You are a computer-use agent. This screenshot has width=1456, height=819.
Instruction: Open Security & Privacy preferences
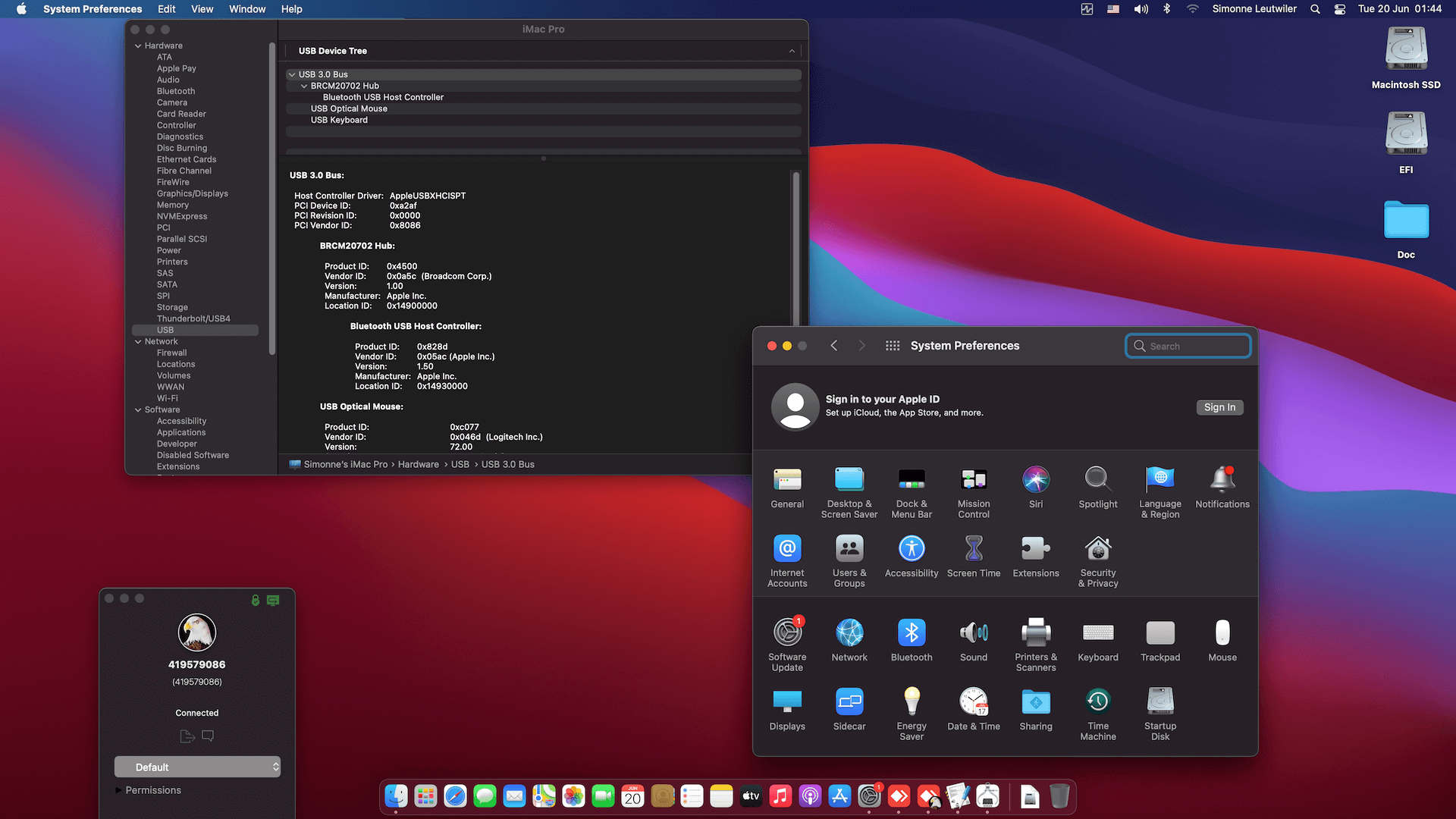1098,561
